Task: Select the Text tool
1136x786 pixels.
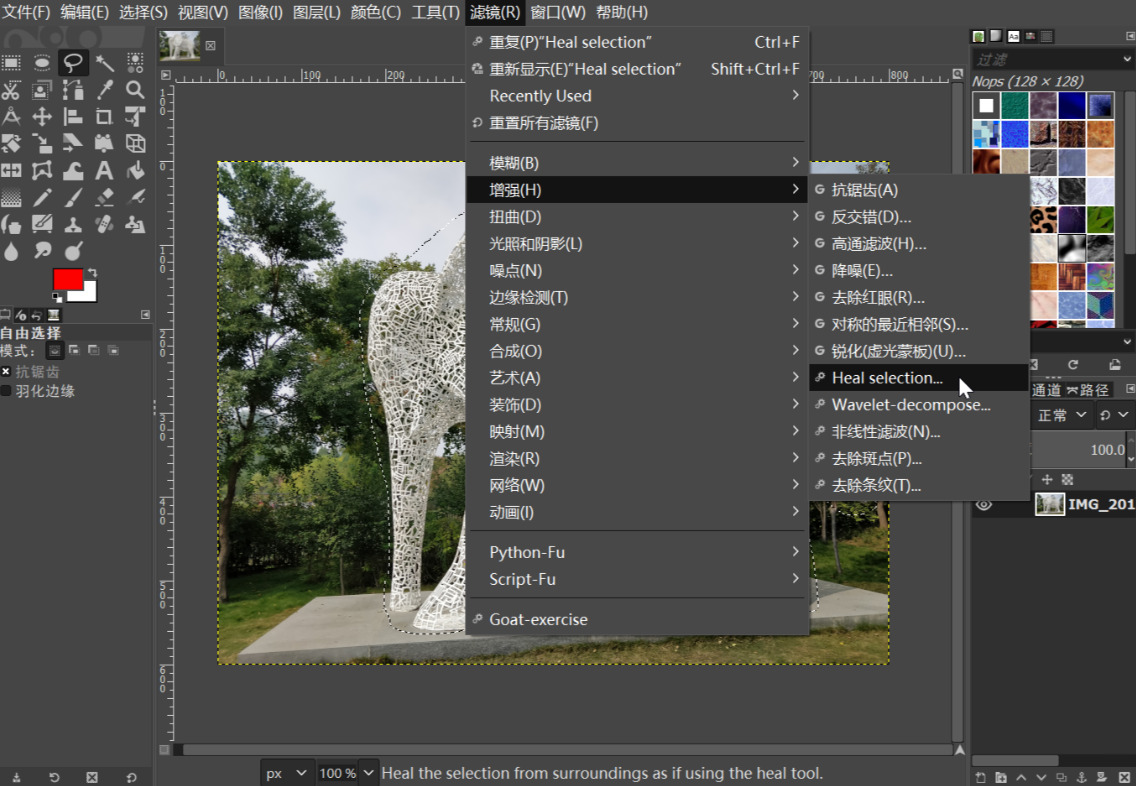Action: (x=104, y=170)
